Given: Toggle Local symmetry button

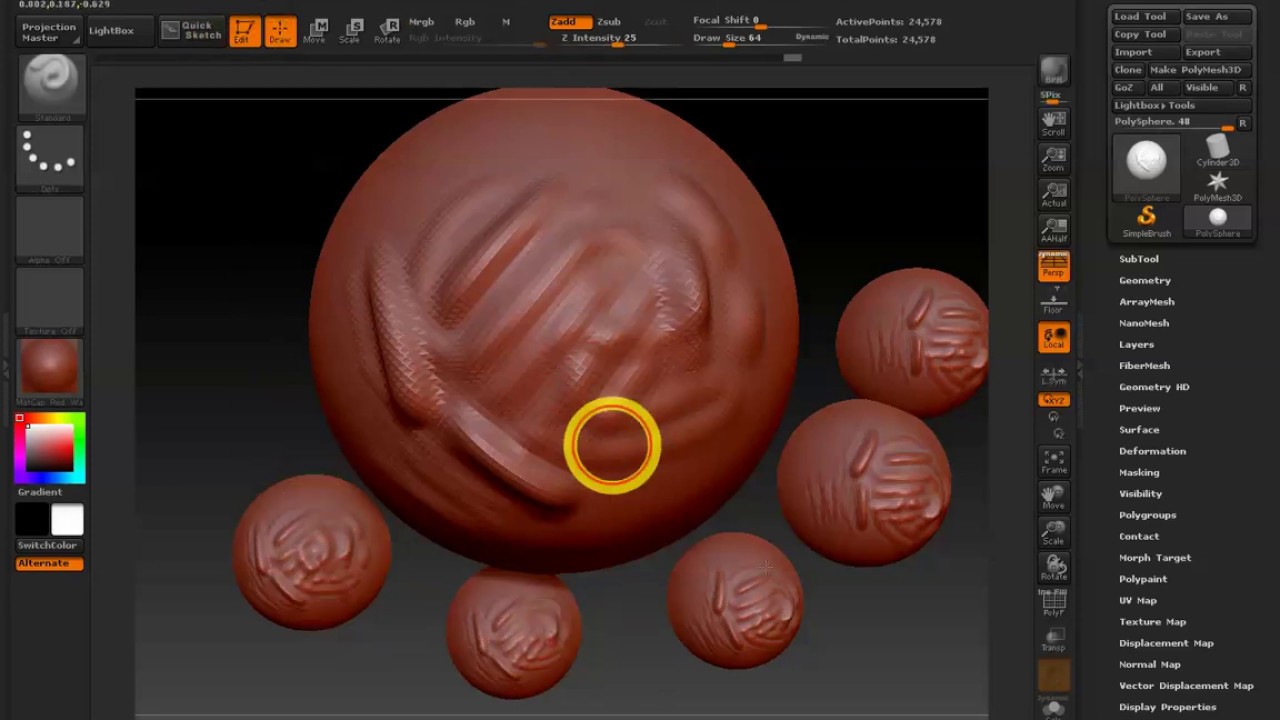Looking at the screenshot, I should pyautogui.click(x=1054, y=338).
